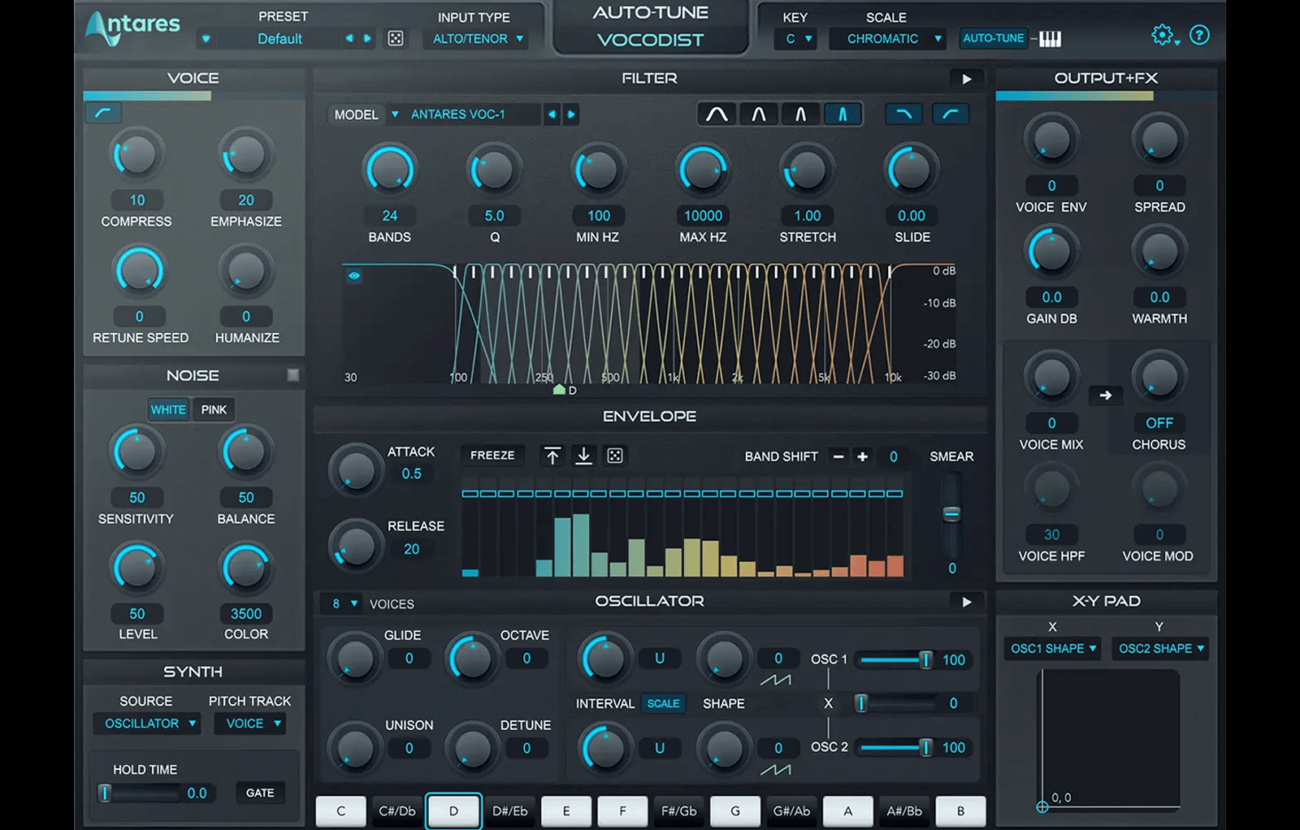The height and width of the screenshot is (830, 1300).
Task: Toggle the envelope FREEZE button
Action: 493,455
